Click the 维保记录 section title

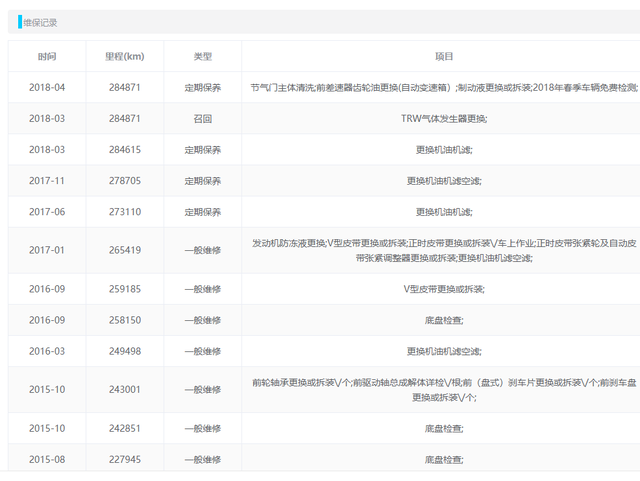pos(40,22)
